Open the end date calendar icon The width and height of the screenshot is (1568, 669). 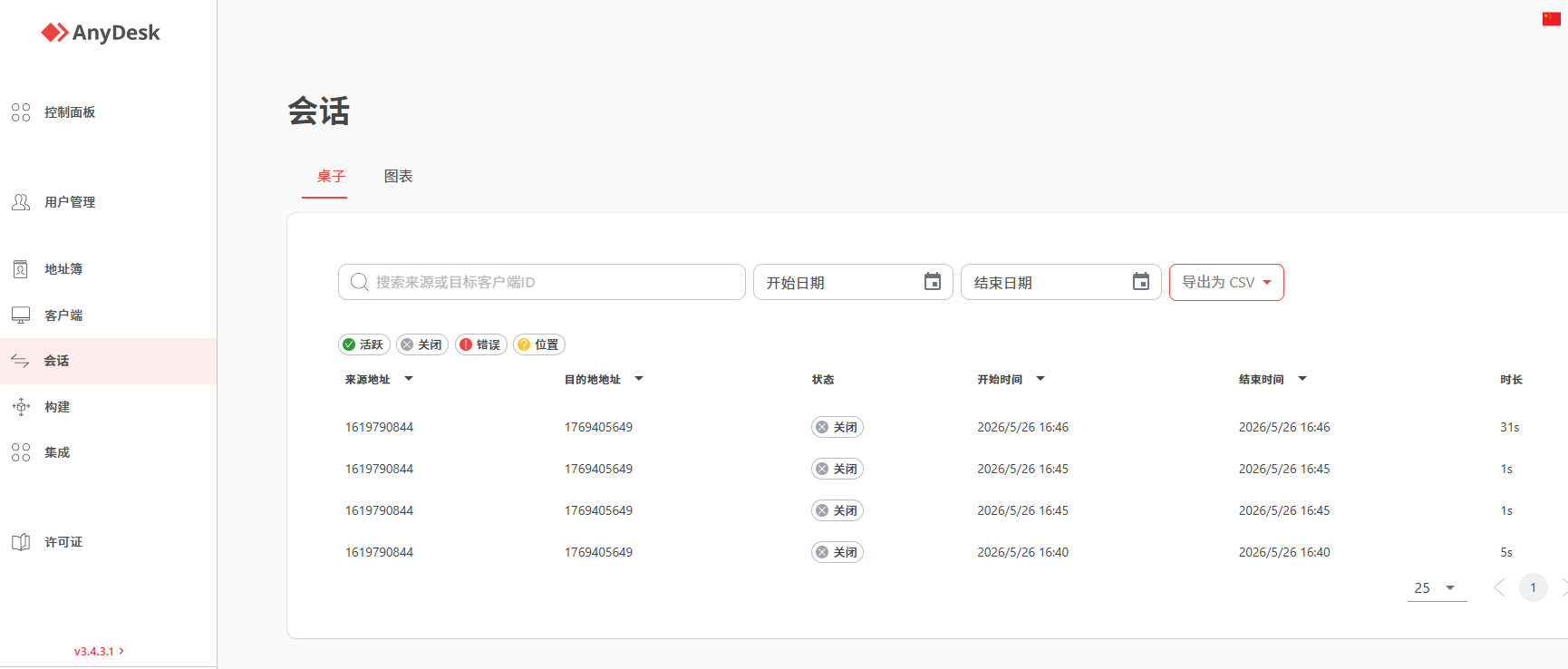click(1141, 282)
